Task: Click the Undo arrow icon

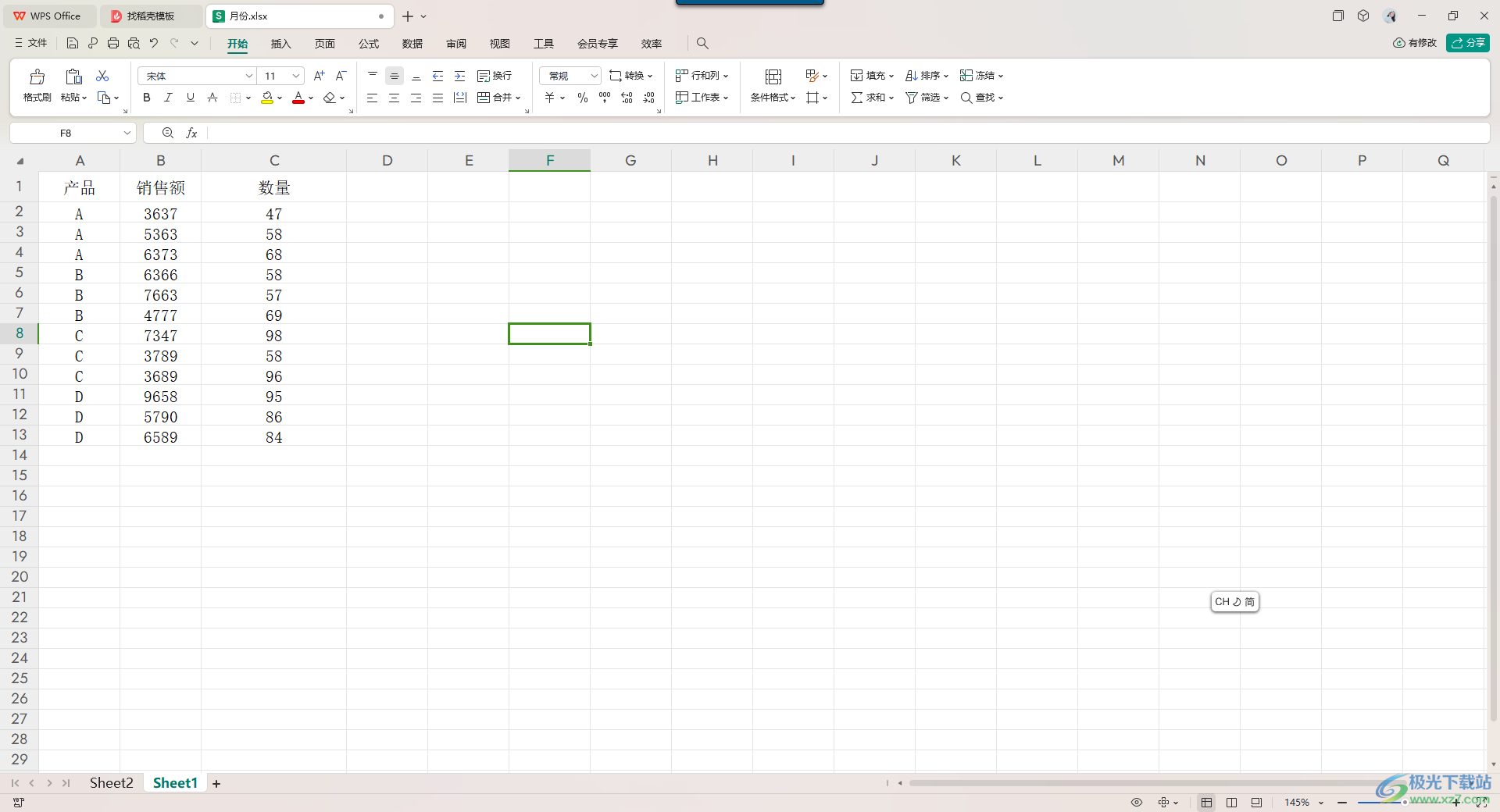Action: click(x=154, y=43)
